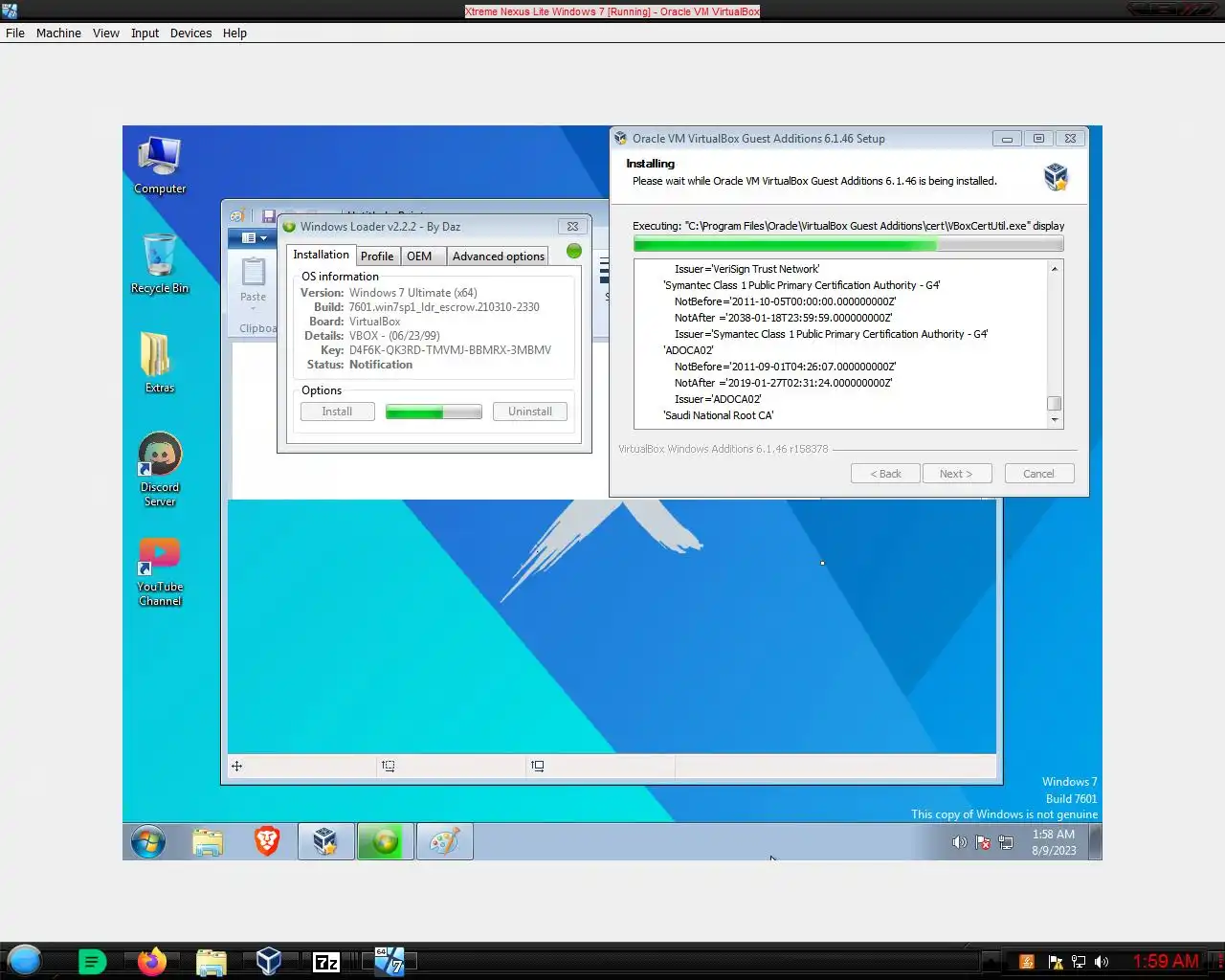Launch Firefox from the host taskbar
This screenshot has height=980, width=1225.
pyautogui.click(x=151, y=961)
